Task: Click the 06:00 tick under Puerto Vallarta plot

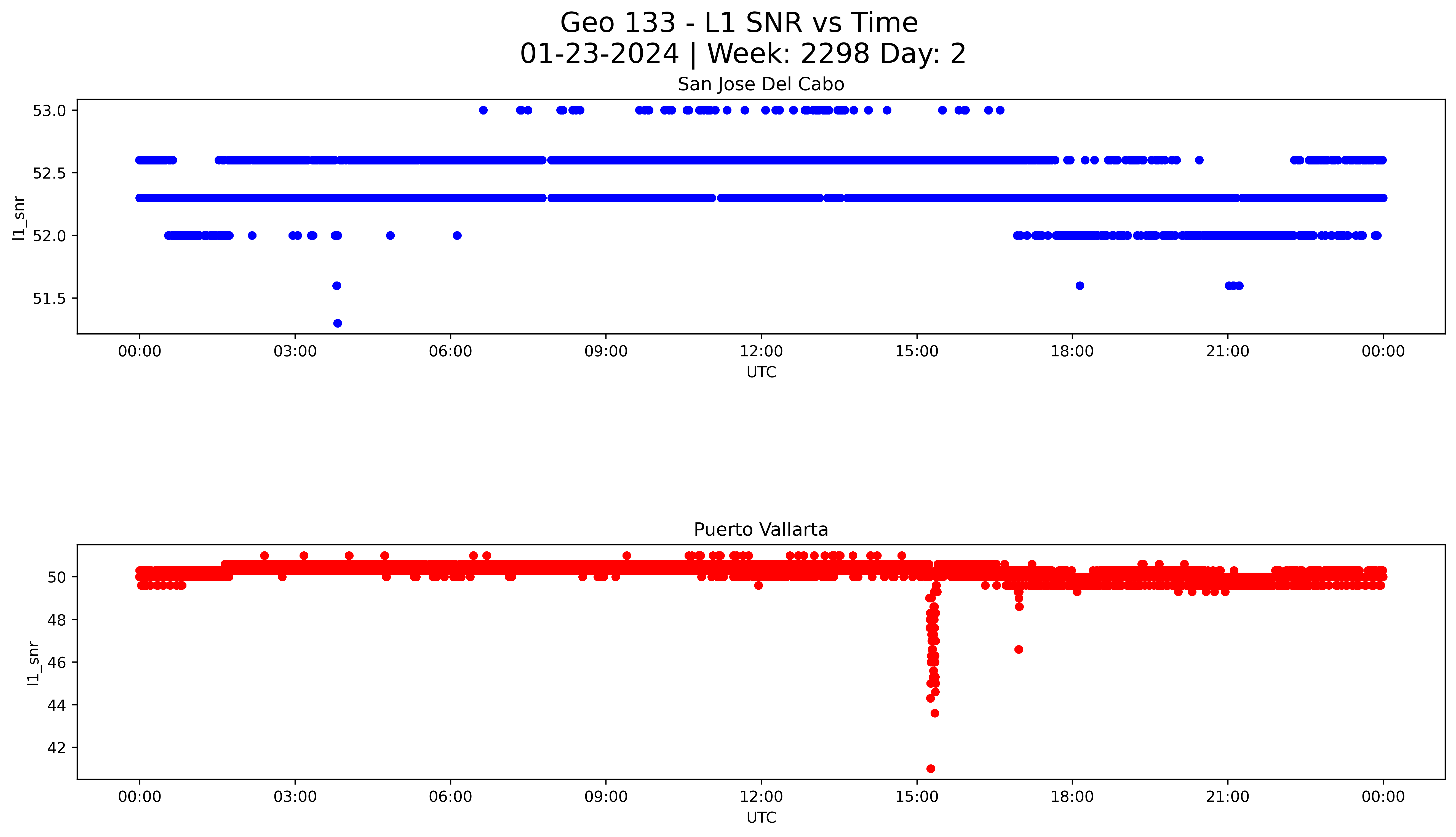Action: pos(450,797)
